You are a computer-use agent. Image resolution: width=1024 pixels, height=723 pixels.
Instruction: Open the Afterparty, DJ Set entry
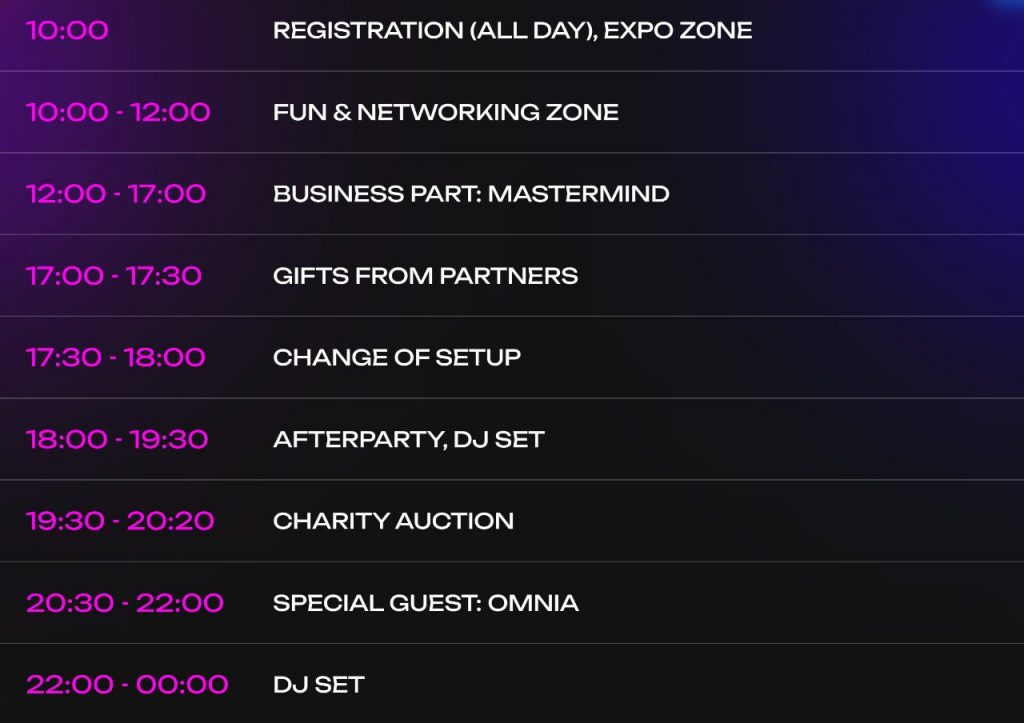(x=408, y=440)
